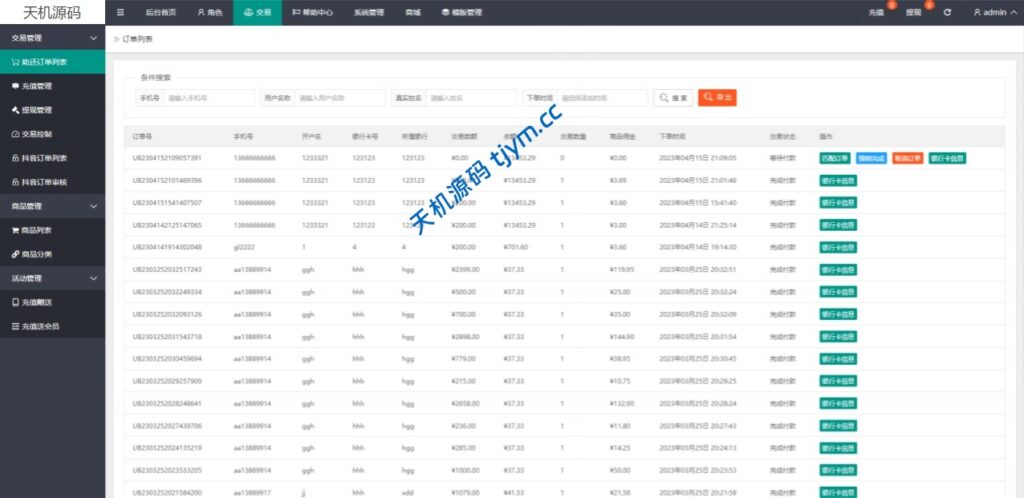This screenshot has width=1024, height=498.
Task: Focus the 手机号 search input field
Action: (208, 98)
